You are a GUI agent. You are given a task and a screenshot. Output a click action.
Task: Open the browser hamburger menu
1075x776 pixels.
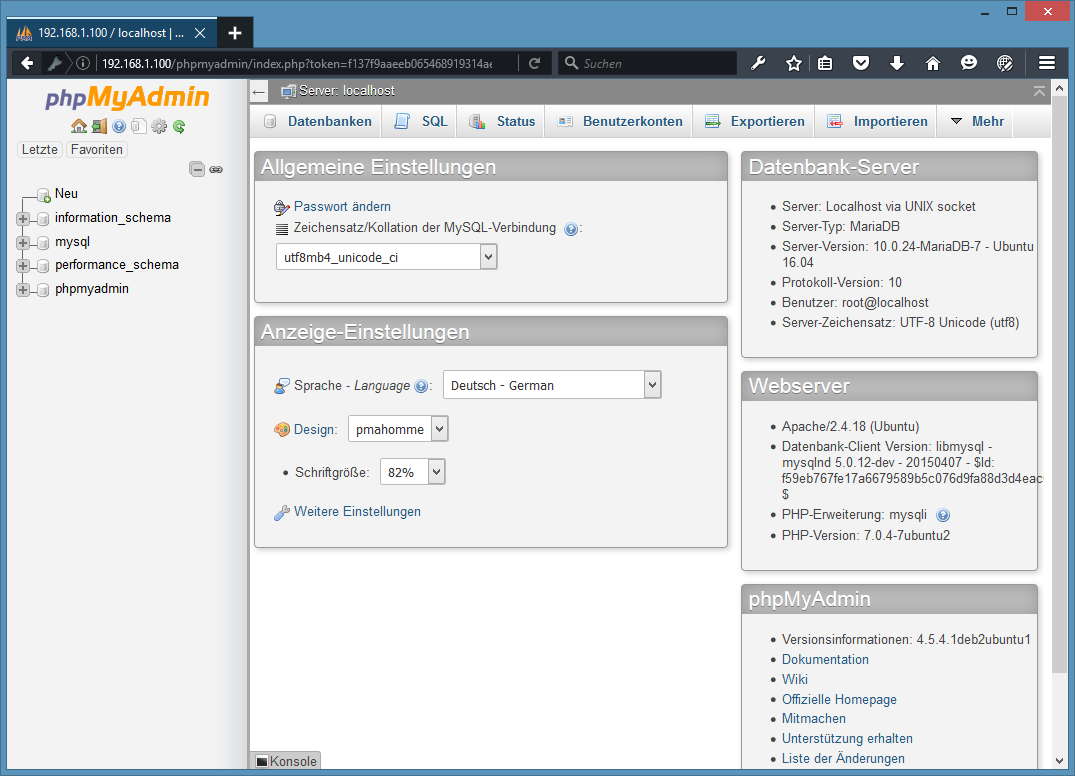[x=1047, y=64]
